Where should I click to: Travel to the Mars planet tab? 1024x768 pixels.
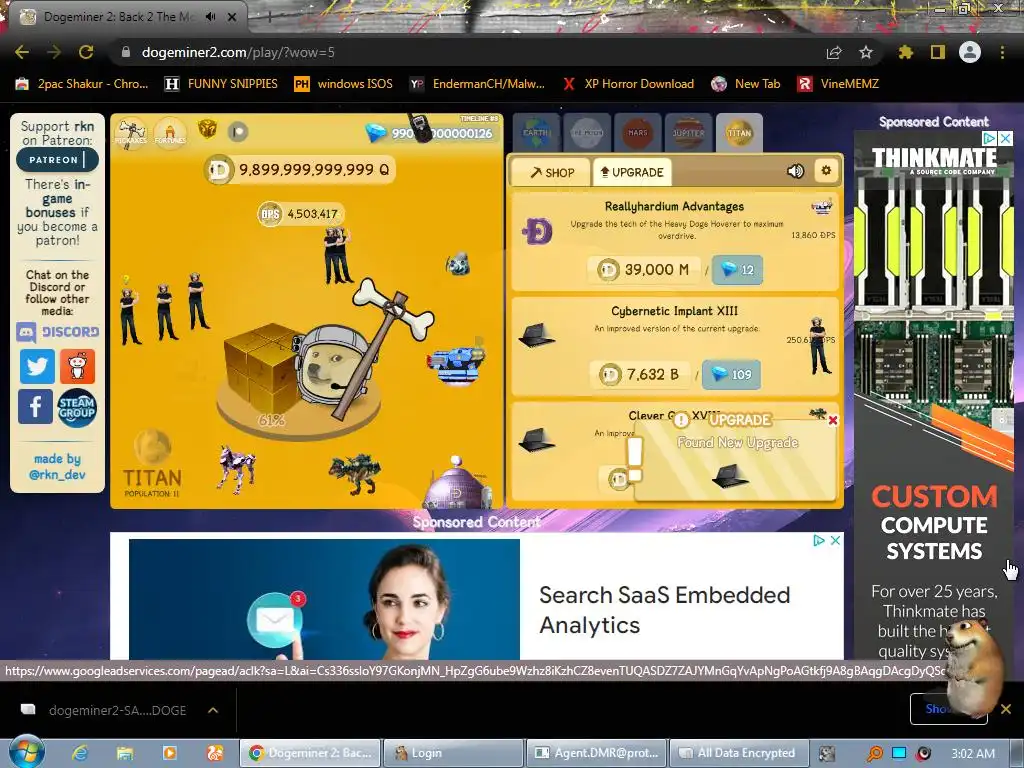[637, 133]
